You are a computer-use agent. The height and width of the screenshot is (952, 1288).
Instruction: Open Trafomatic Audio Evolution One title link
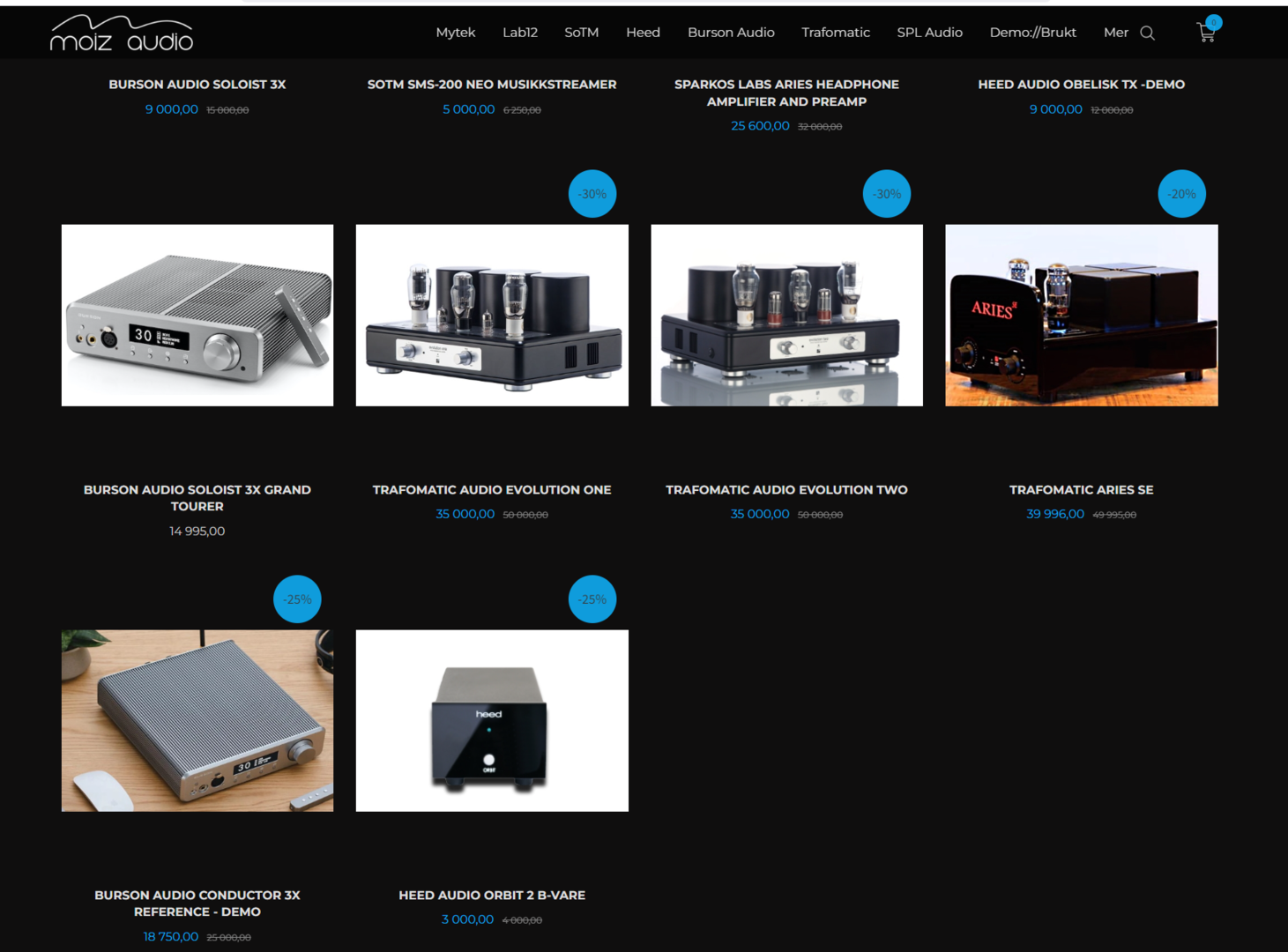click(x=492, y=490)
